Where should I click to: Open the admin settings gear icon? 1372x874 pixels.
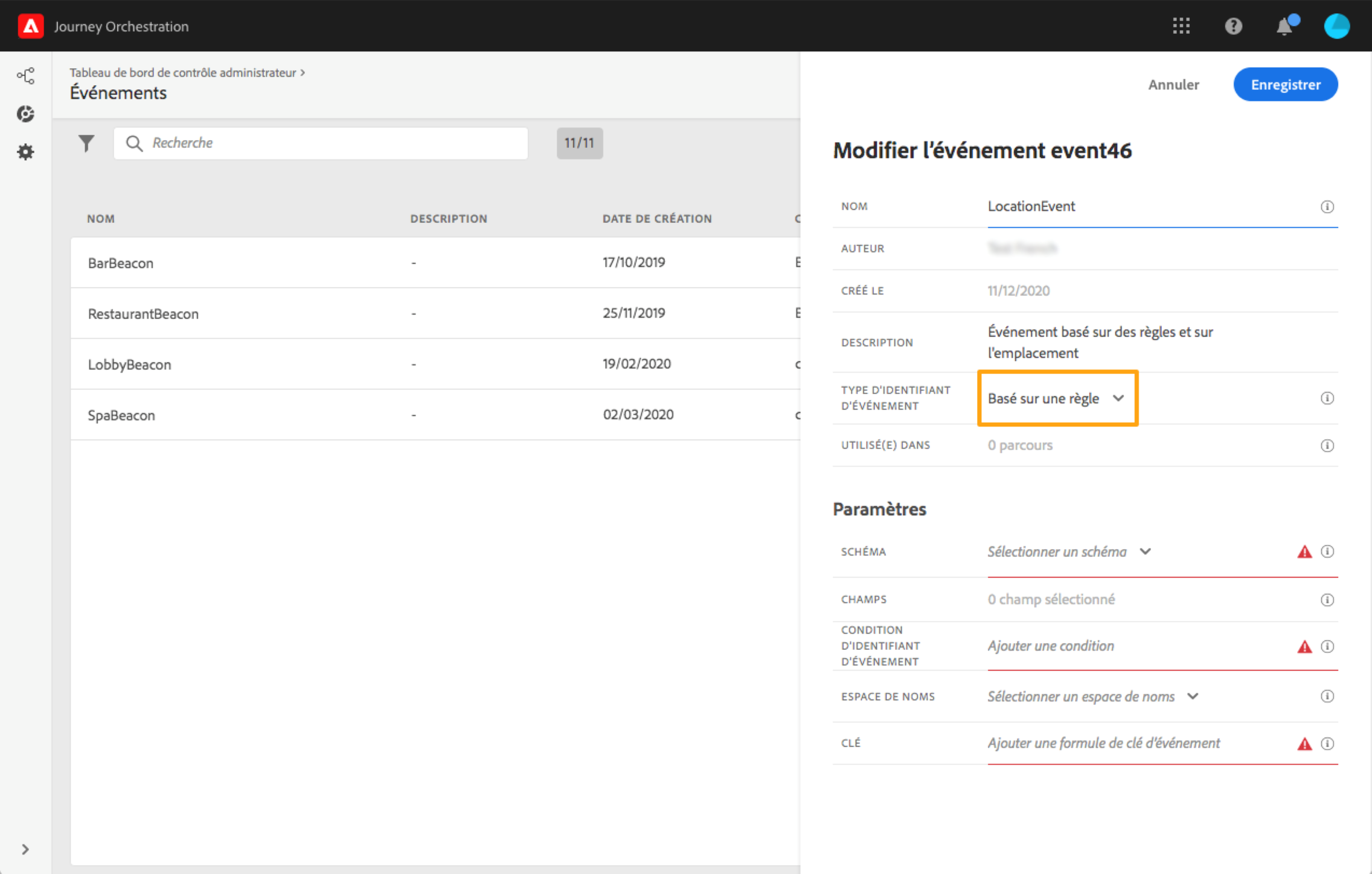[25, 152]
